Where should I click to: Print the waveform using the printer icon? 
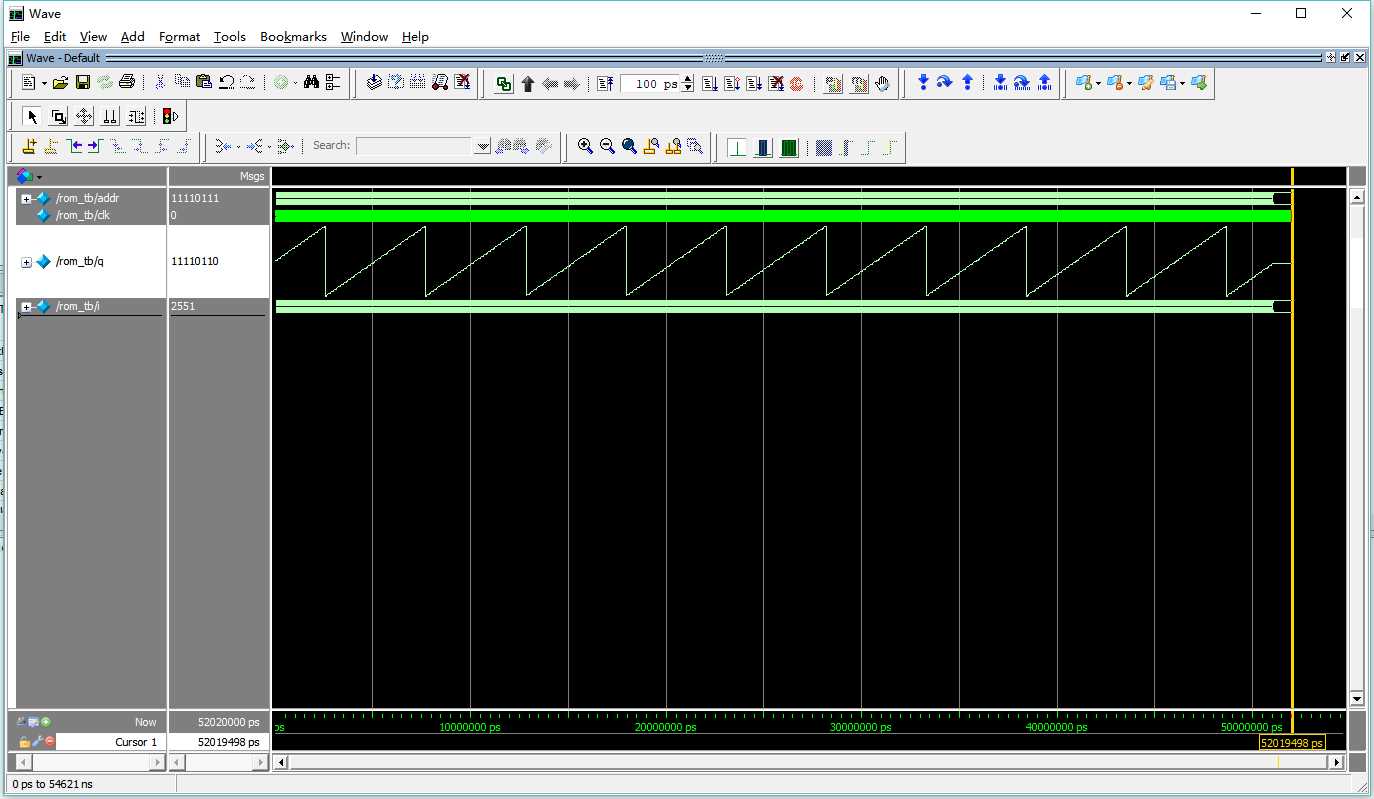tap(127, 83)
